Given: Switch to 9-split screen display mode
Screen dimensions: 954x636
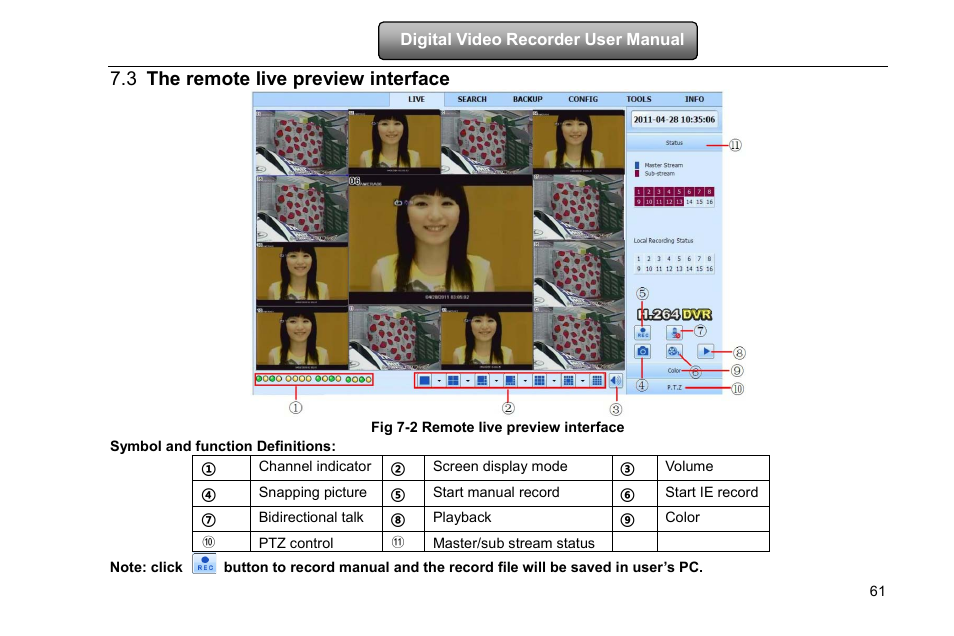Looking at the screenshot, I should [x=539, y=380].
